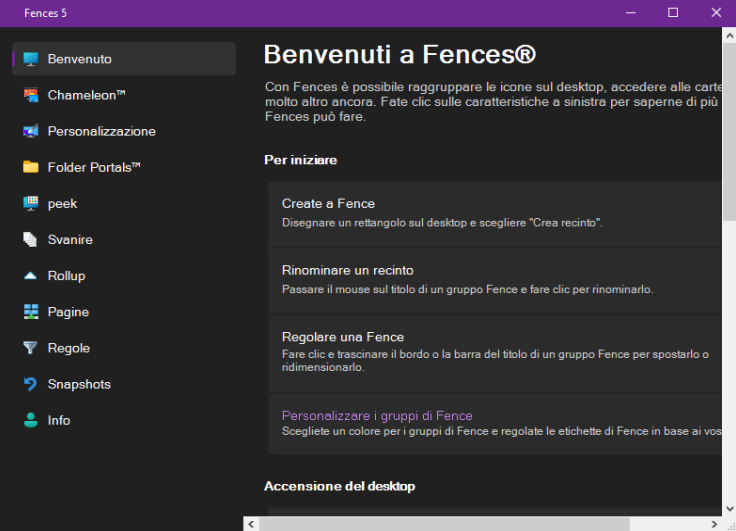The height and width of the screenshot is (531, 736).
Task: Click the vertical scrollbar down arrow
Action: click(729, 509)
